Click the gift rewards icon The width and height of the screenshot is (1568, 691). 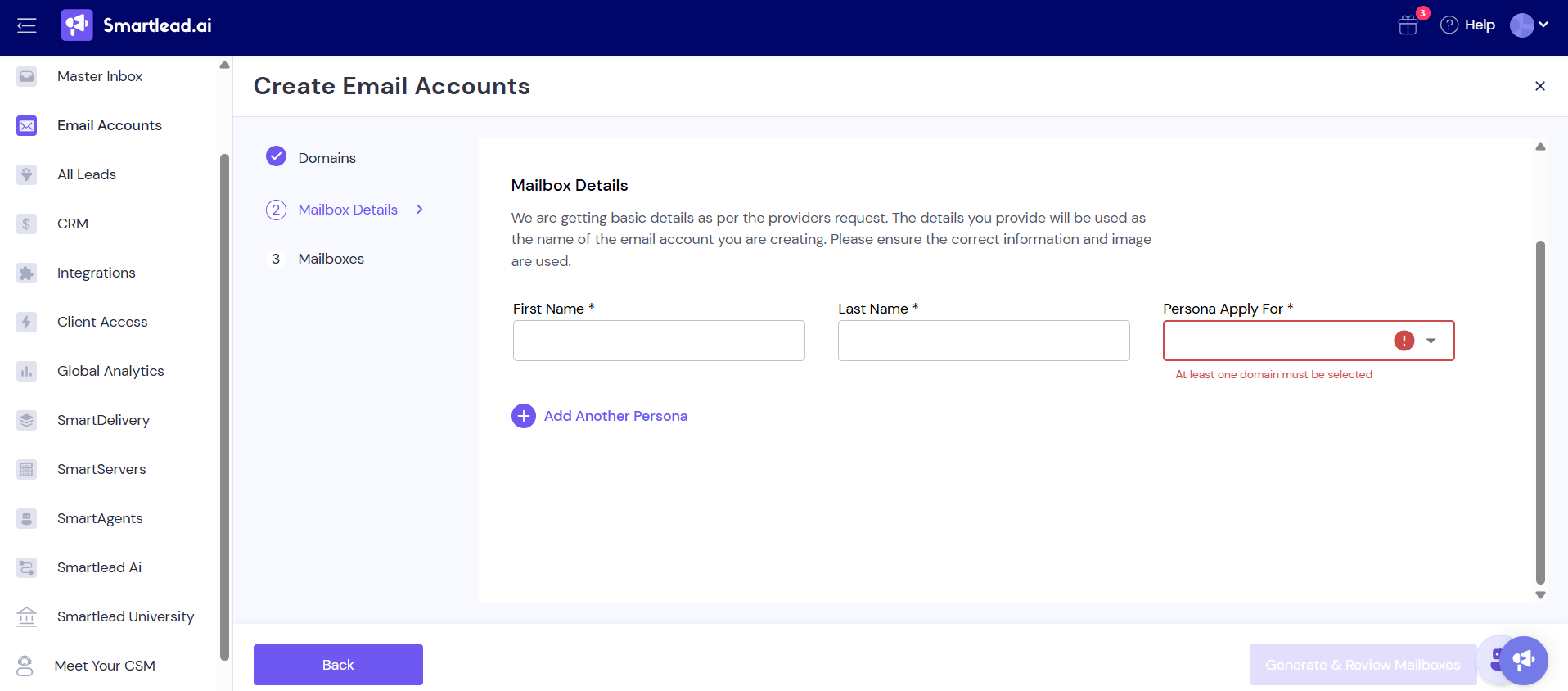click(1408, 25)
